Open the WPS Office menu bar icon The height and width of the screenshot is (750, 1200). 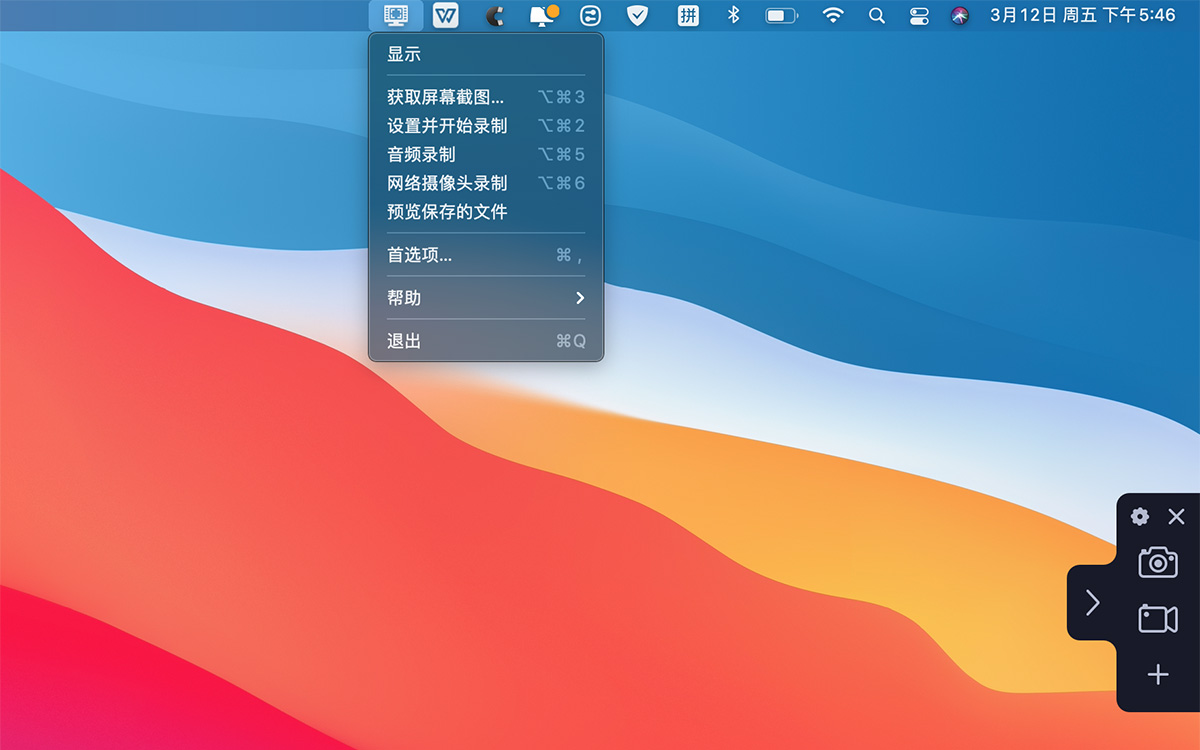(x=445, y=15)
